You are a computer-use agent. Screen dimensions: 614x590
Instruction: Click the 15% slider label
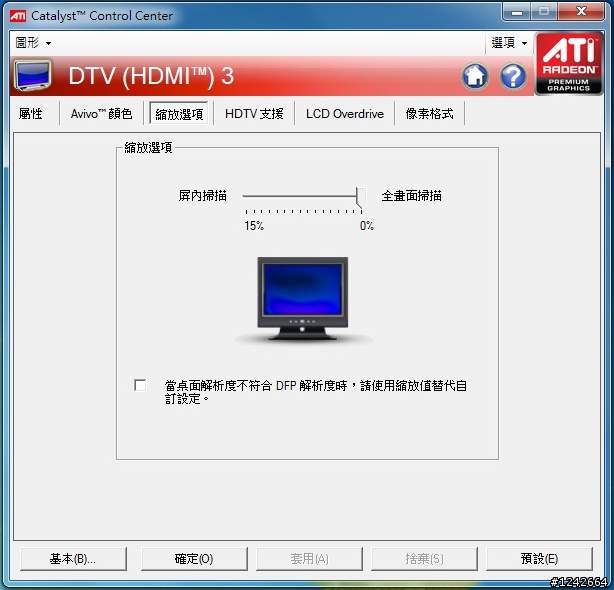(x=254, y=226)
